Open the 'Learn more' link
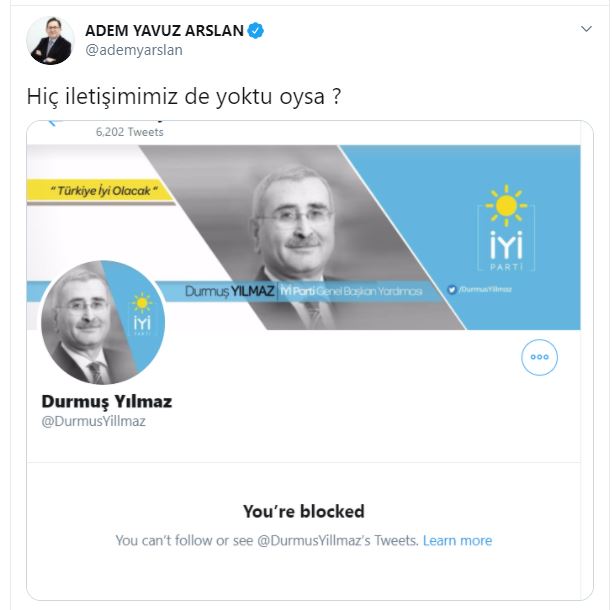The width and height of the screenshot is (613, 610). coord(457,540)
